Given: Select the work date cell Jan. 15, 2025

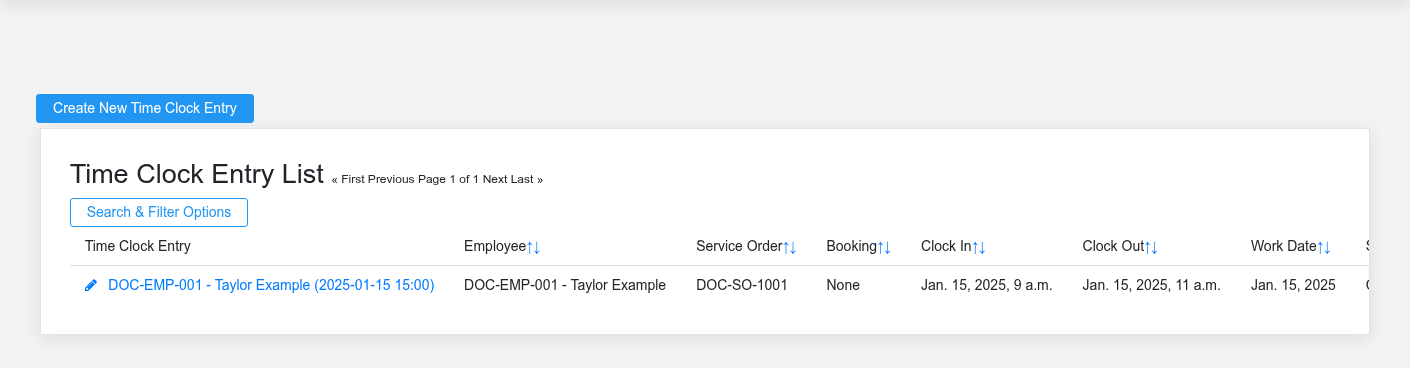Looking at the screenshot, I should (1293, 285).
